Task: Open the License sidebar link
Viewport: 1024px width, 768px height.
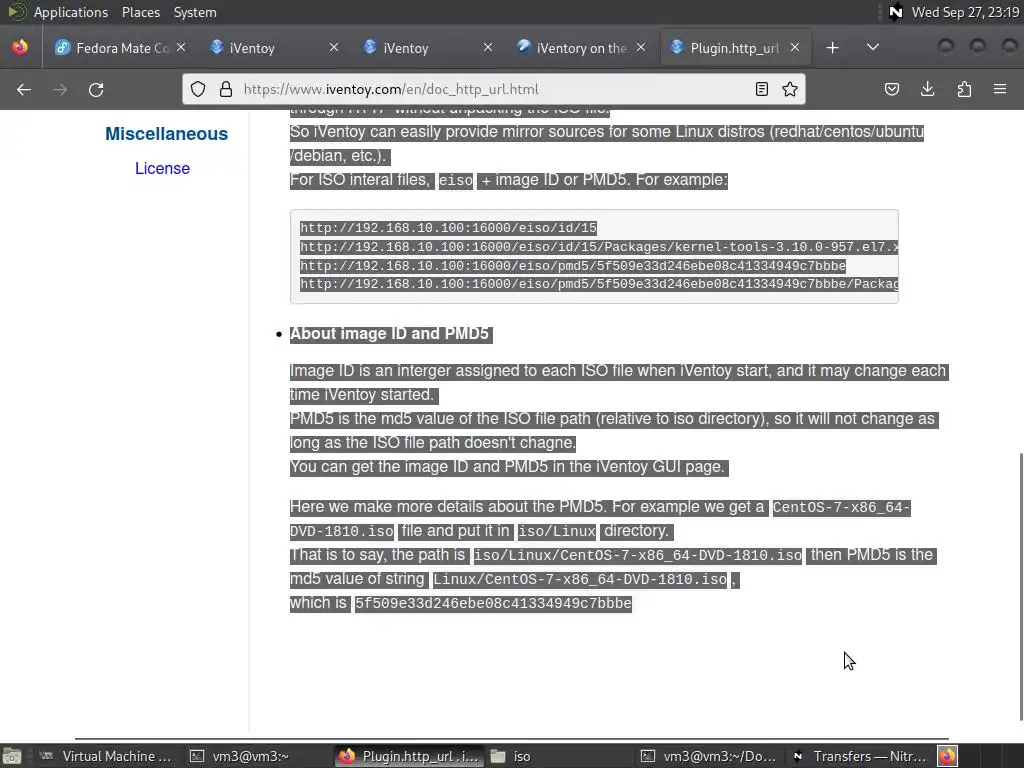Action: [162, 168]
